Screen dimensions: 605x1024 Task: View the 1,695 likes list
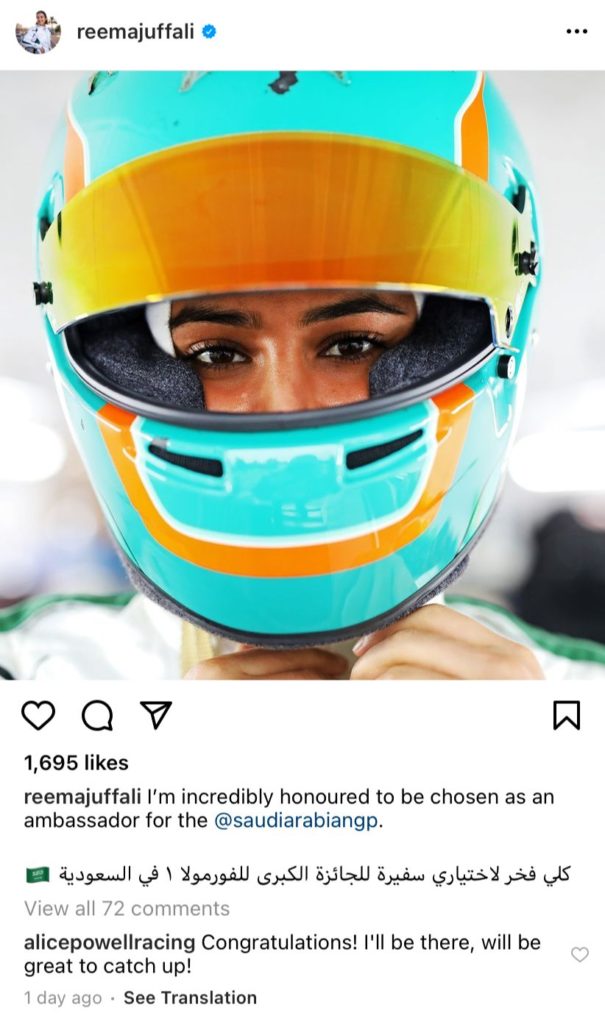point(76,762)
